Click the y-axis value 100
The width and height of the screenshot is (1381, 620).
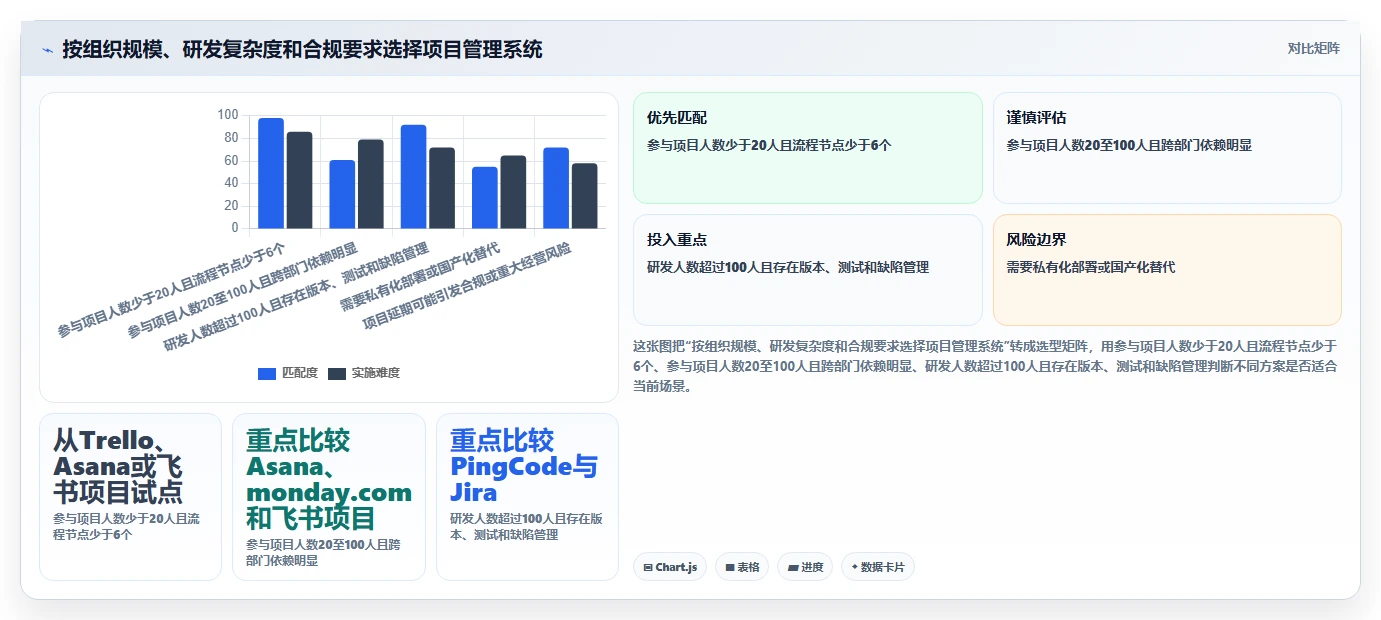click(x=228, y=115)
